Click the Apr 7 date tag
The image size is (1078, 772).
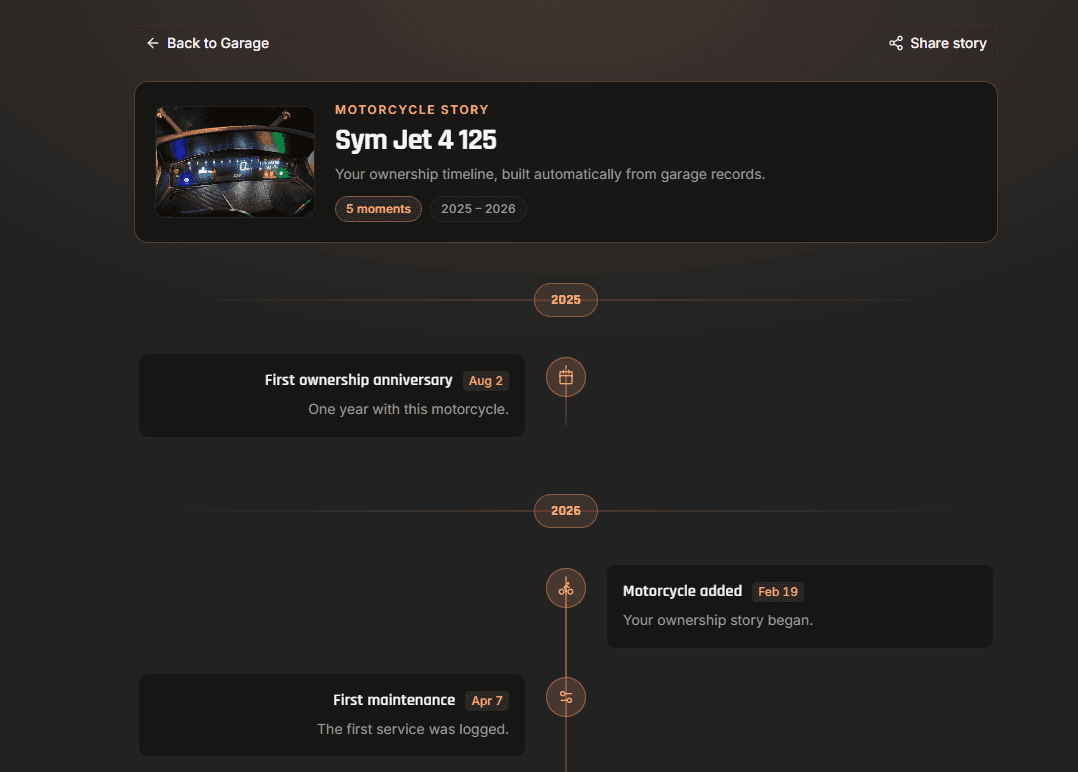(x=487, y=701)
